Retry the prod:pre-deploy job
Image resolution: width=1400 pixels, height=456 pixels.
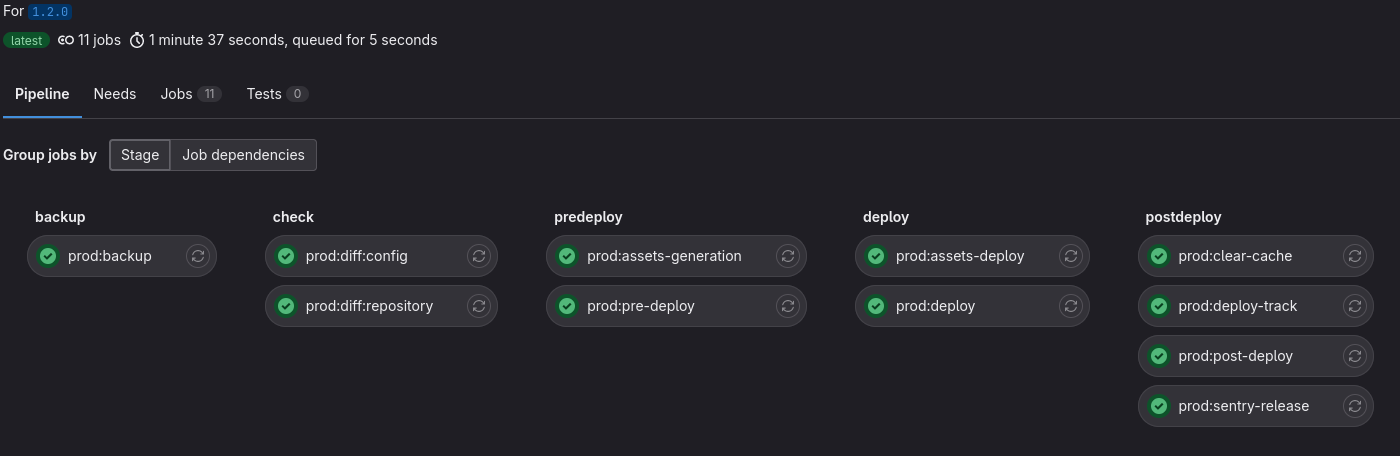tap(788, 306)
